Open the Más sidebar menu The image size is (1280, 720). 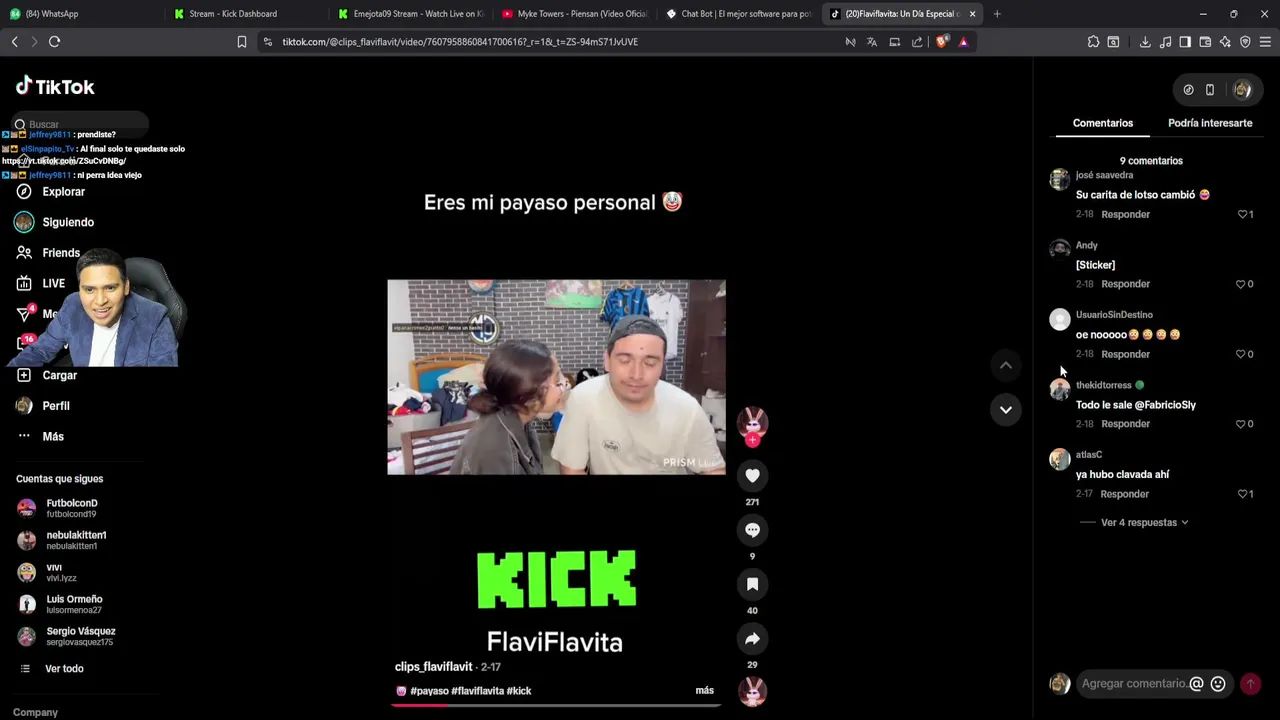pos(53,437)
